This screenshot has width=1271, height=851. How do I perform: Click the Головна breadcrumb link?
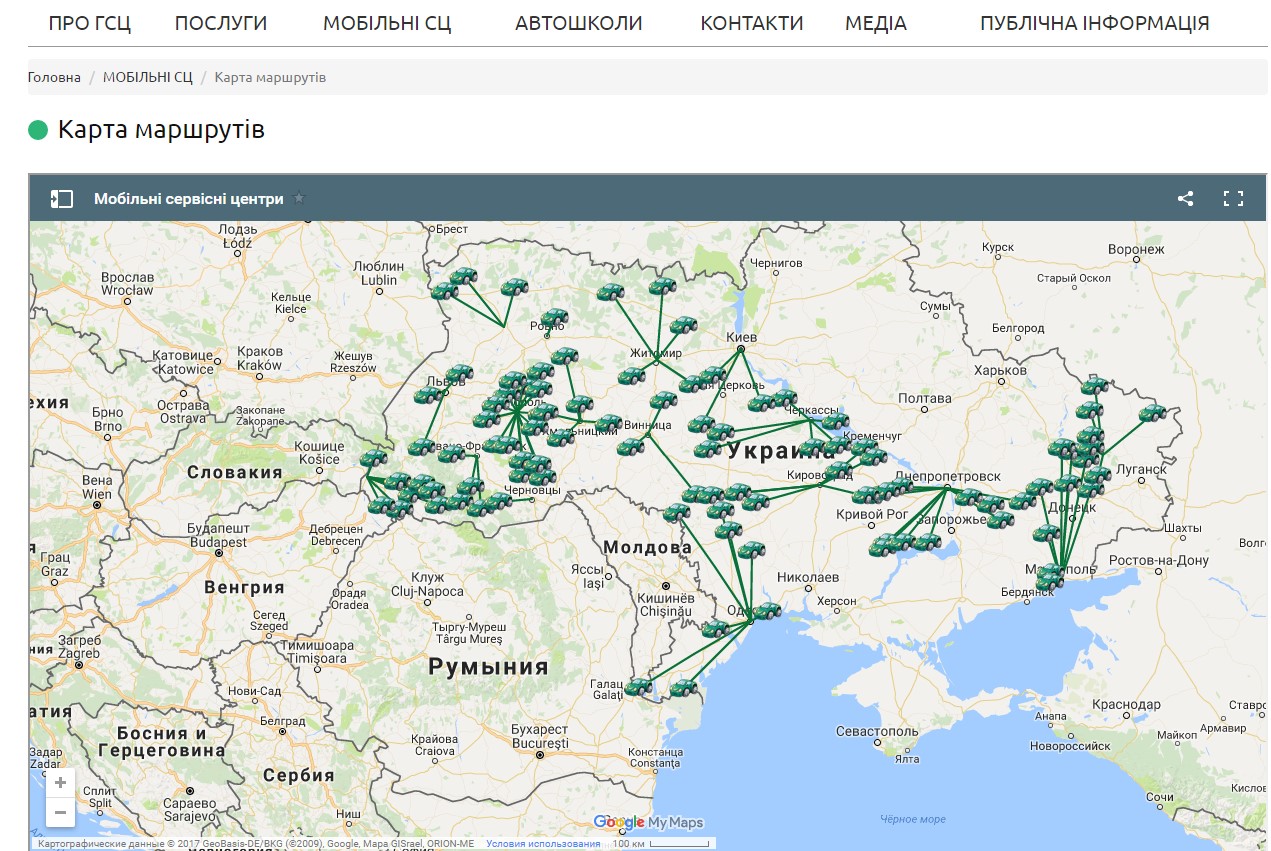54,77
